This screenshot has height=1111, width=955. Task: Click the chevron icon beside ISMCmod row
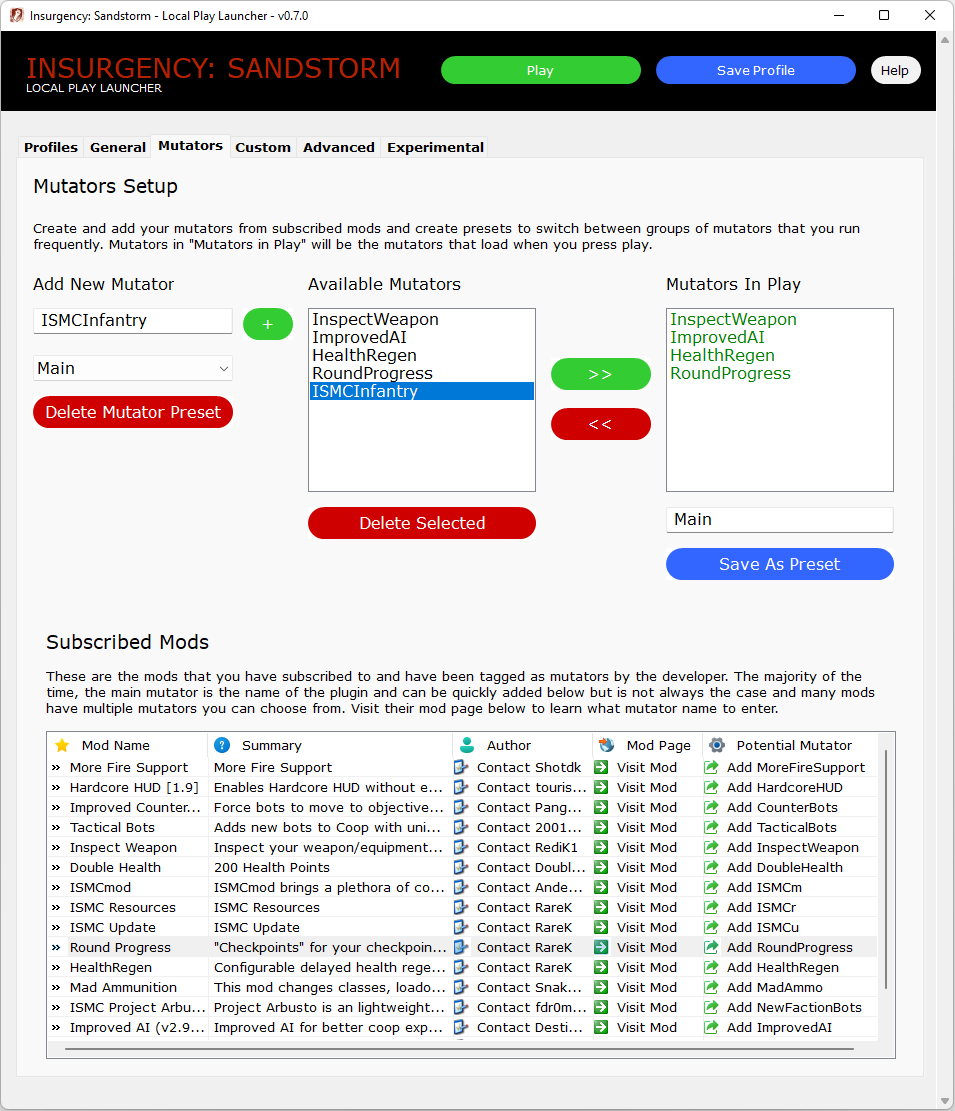[56, 888]
